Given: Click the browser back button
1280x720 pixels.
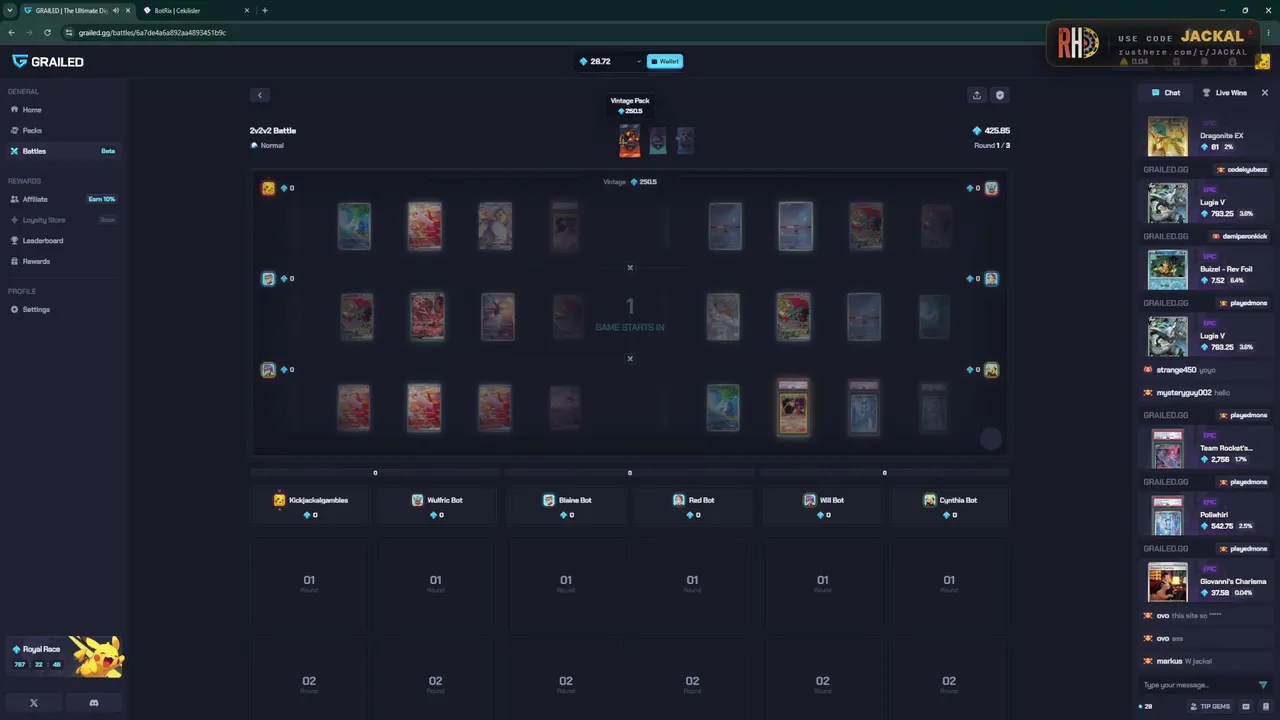Looking at the screenshot, I should pos(11,33).
